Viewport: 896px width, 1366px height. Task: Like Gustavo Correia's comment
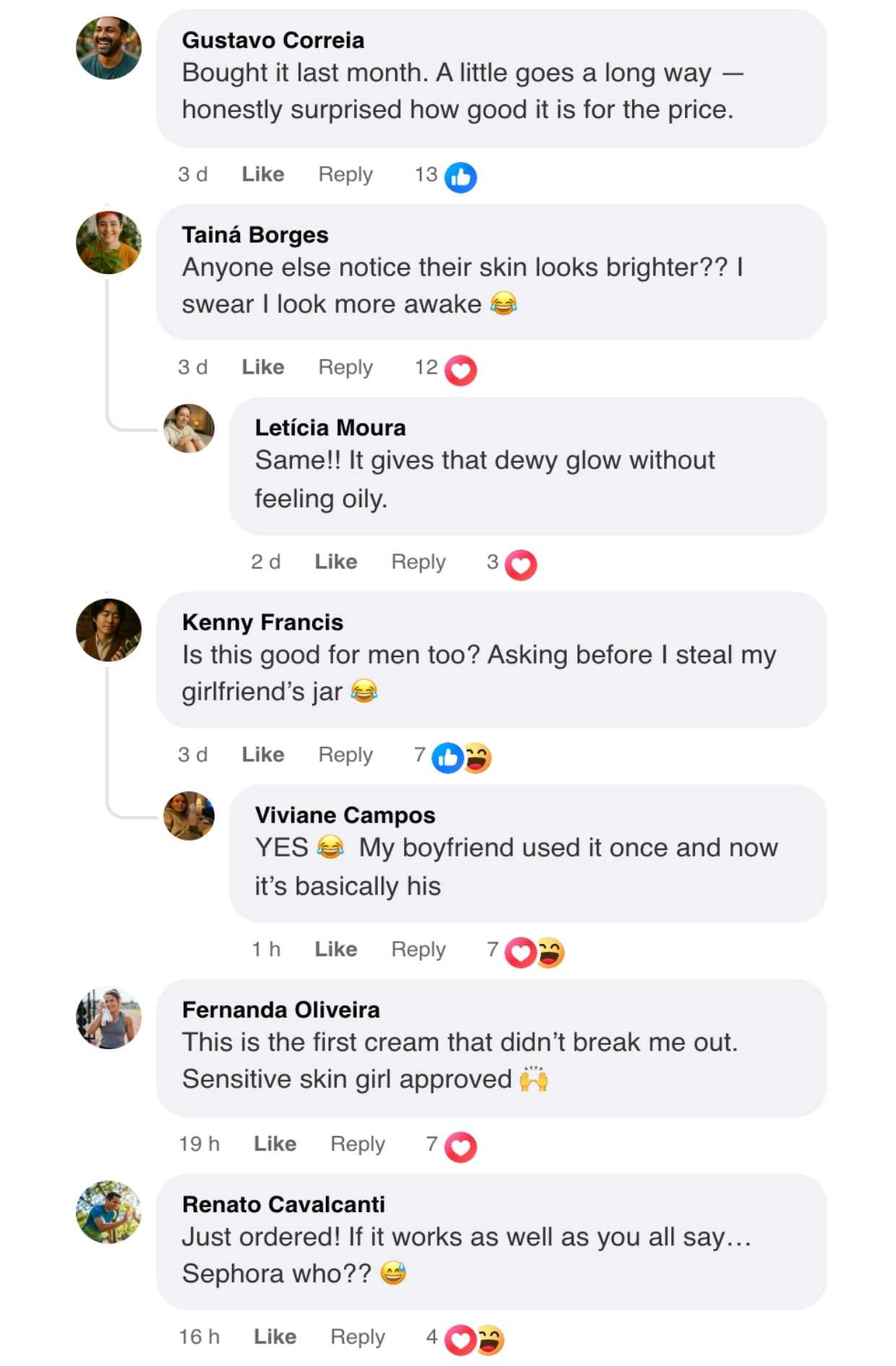tap(263, 174)
